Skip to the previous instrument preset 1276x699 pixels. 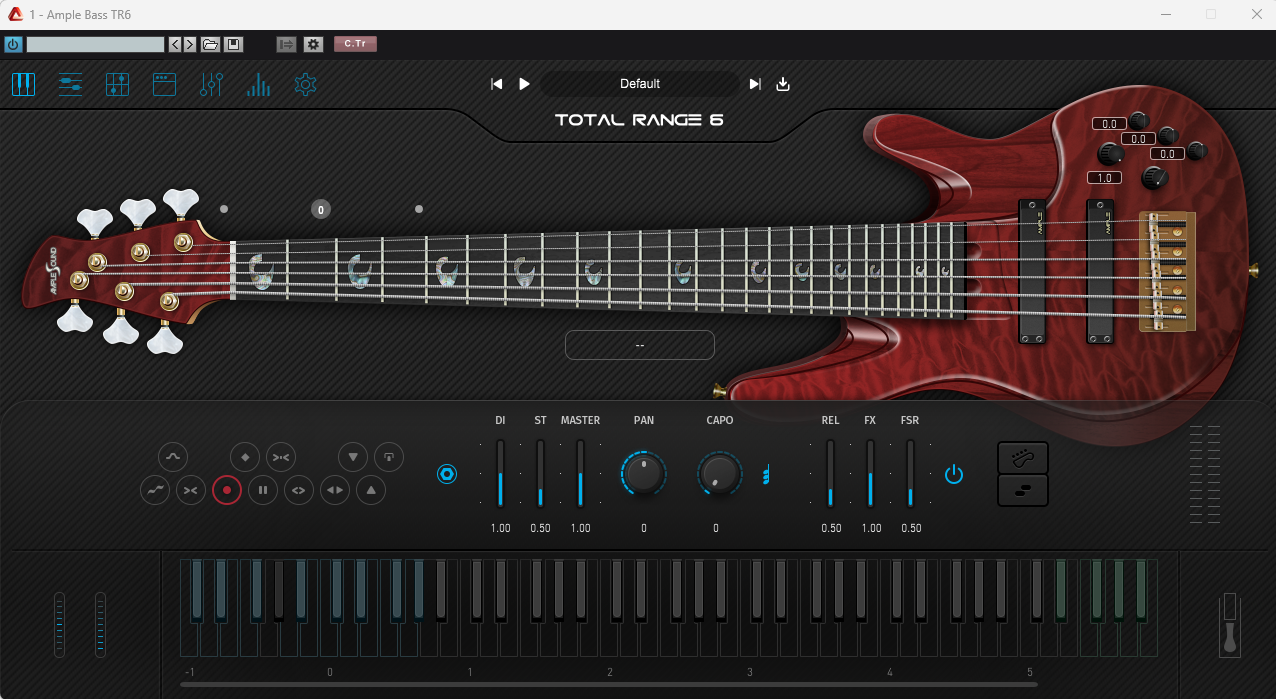pyautogui.click(x=496, y=84)
